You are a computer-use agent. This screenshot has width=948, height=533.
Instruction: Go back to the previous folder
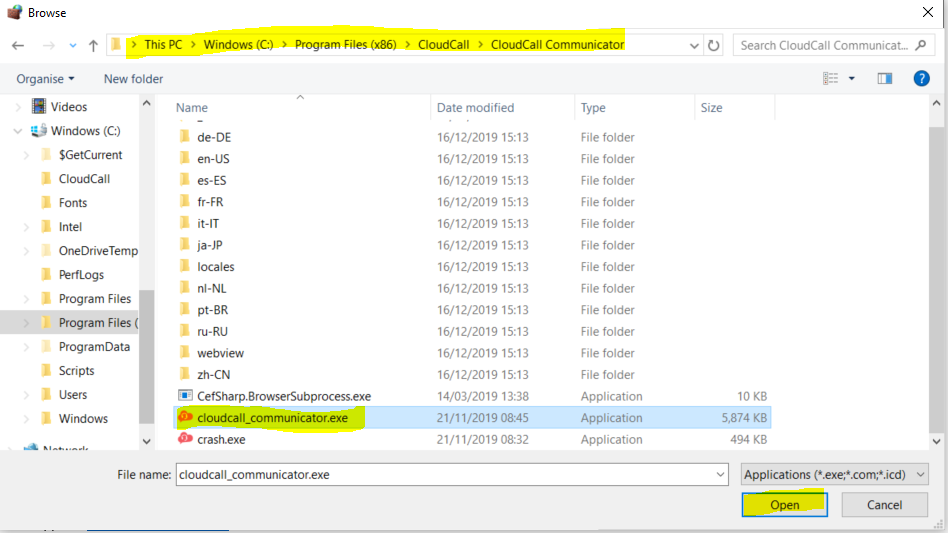coord(18,45)
